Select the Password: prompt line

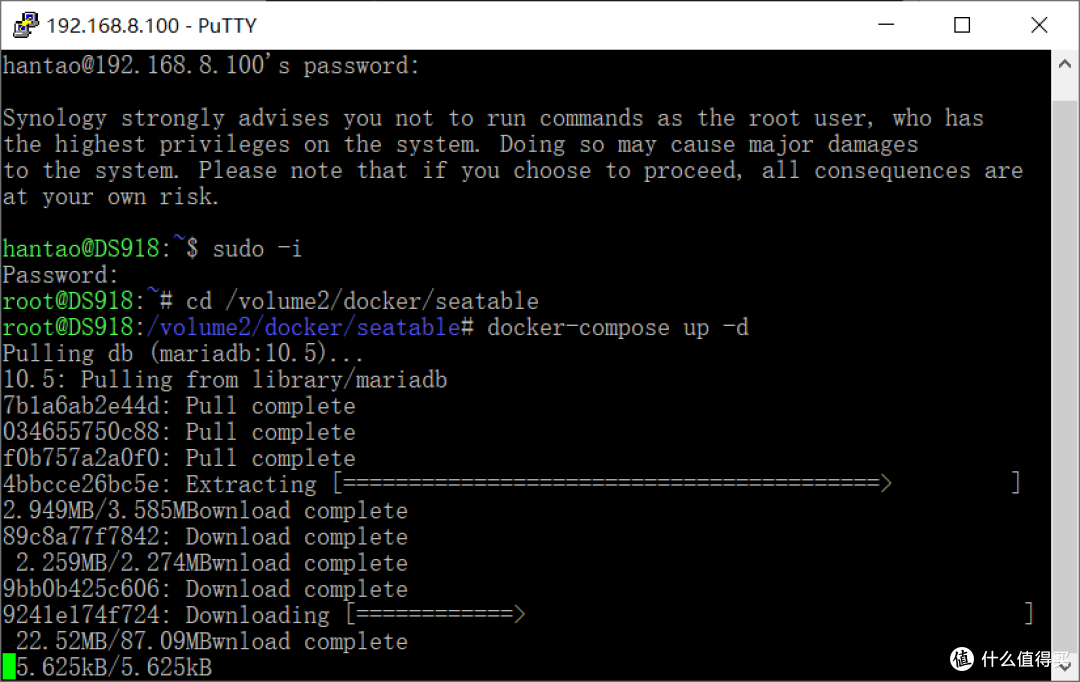[57, 274]
